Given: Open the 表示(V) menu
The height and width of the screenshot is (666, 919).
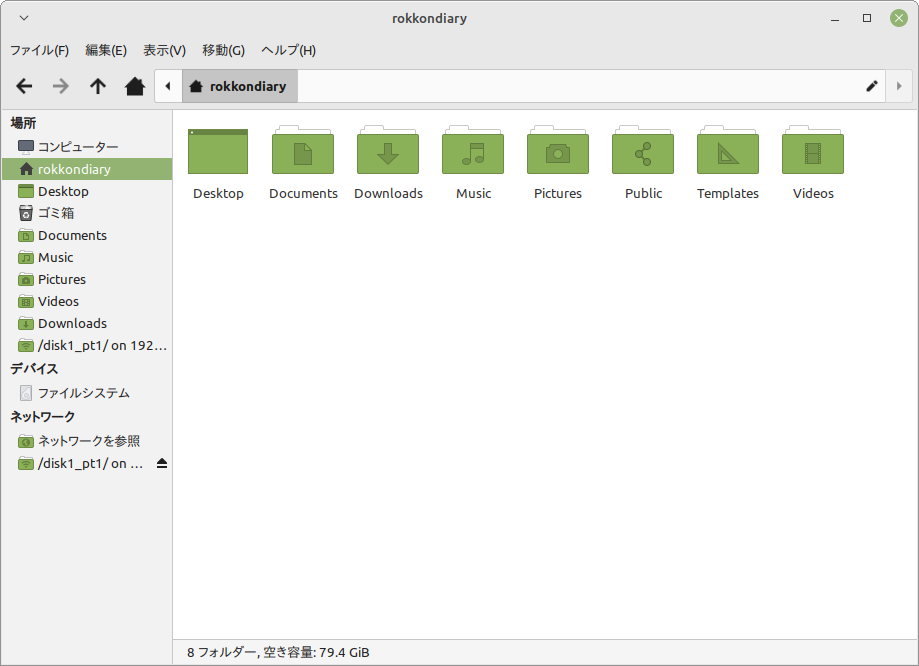Looking at the screenshot, I should point(165,50).
